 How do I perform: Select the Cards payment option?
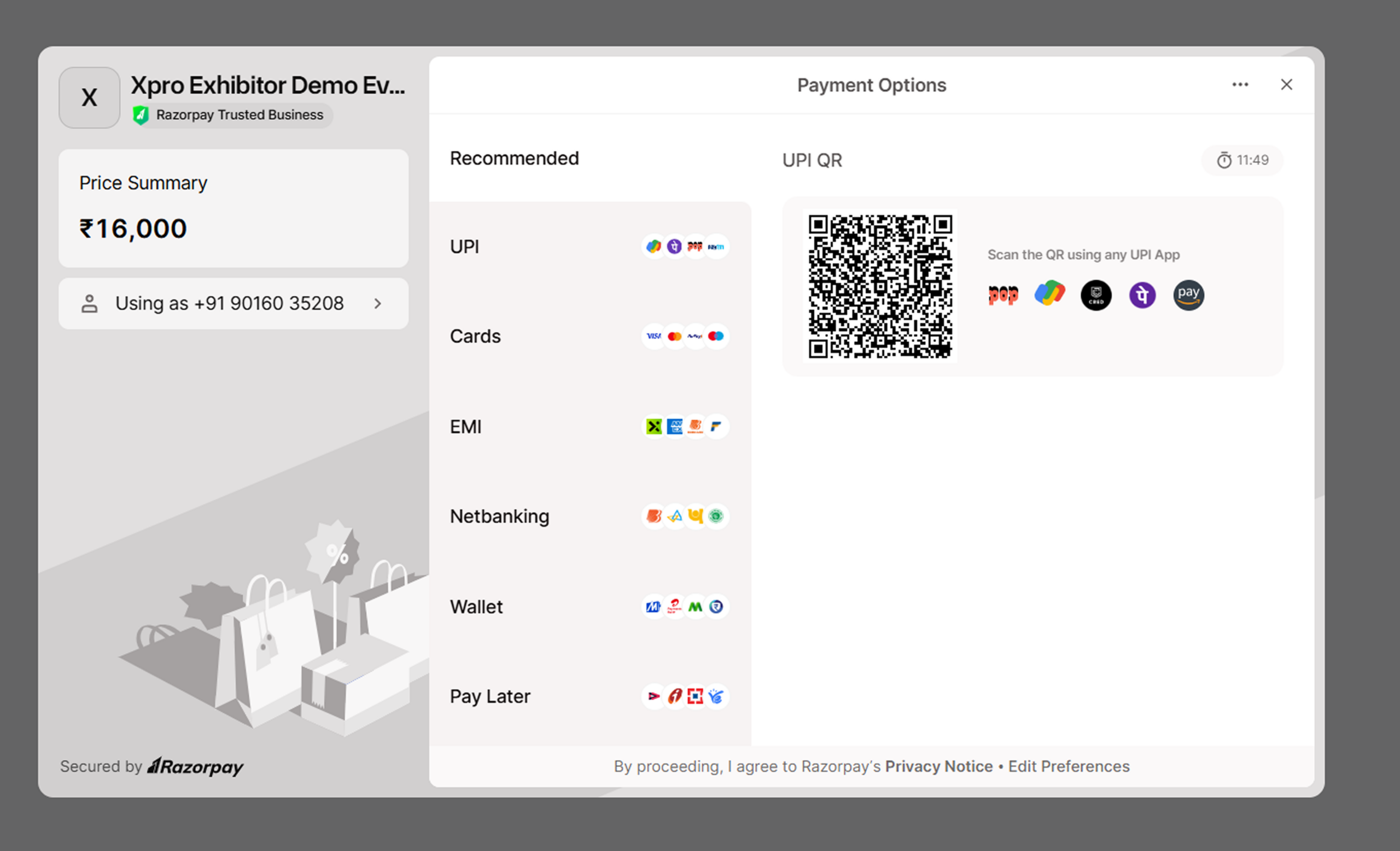(x=589, y=336)
